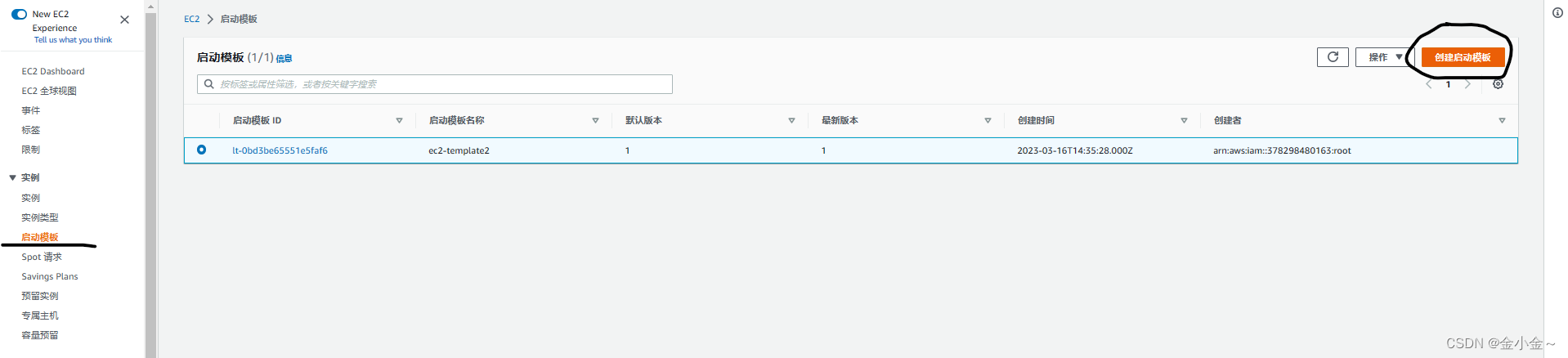Click the EC2 breadcrumb link
This screenshot has width=1568, height=358.
click(x=191, y=19)
